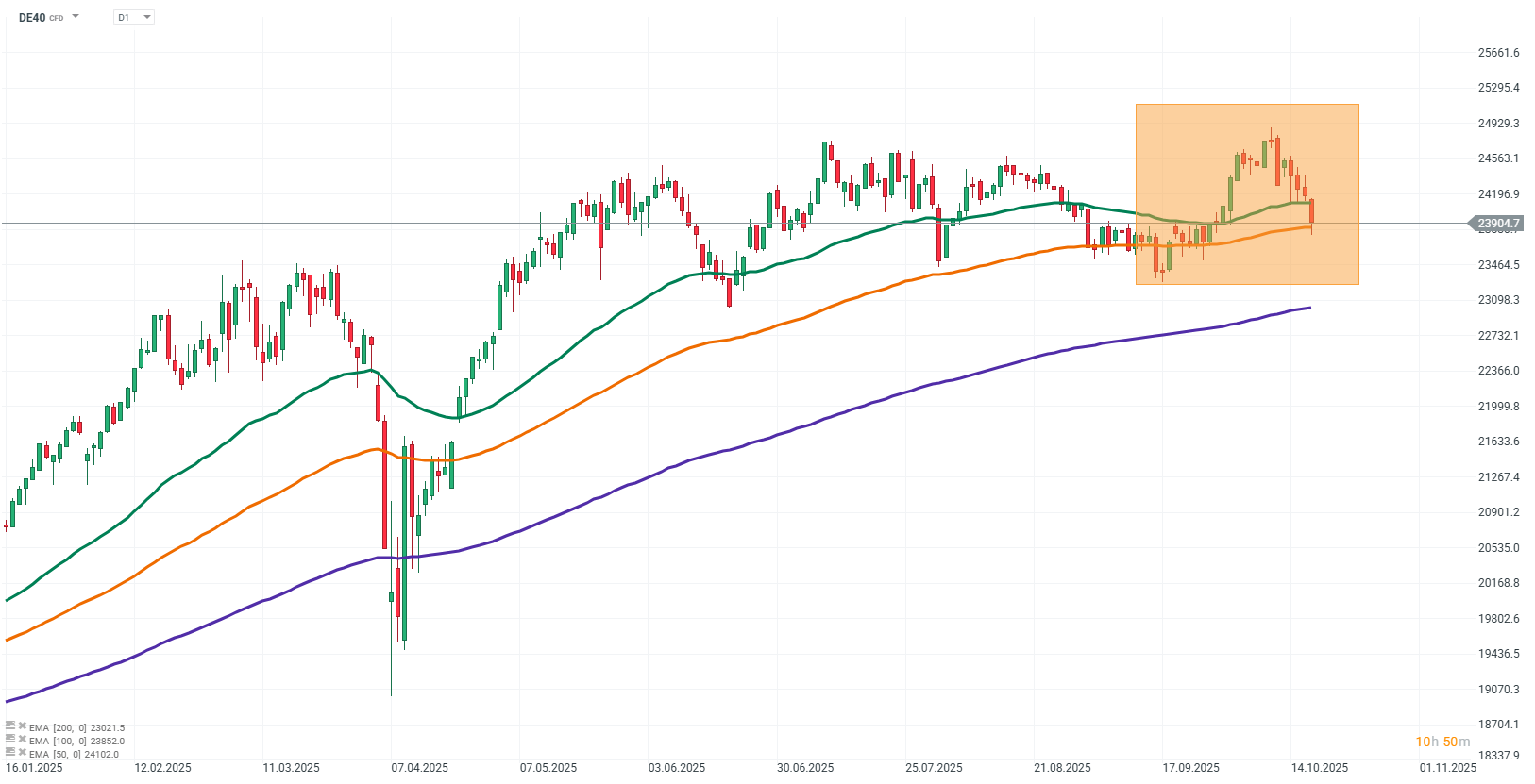Remove the EMA 200 indicator

tap(22, 726)
